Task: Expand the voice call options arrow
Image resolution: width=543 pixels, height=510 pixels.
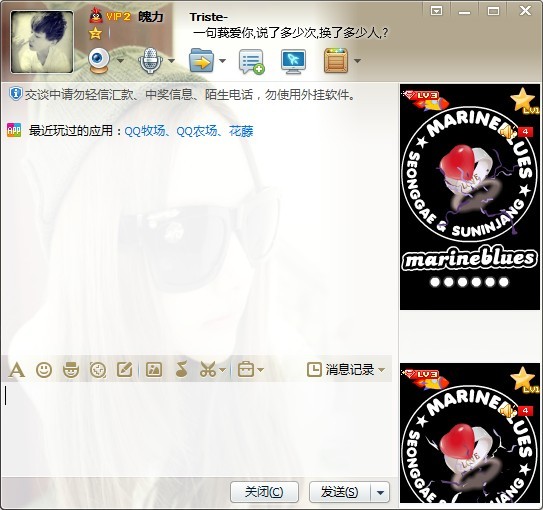Action: (x=171, y=61)
